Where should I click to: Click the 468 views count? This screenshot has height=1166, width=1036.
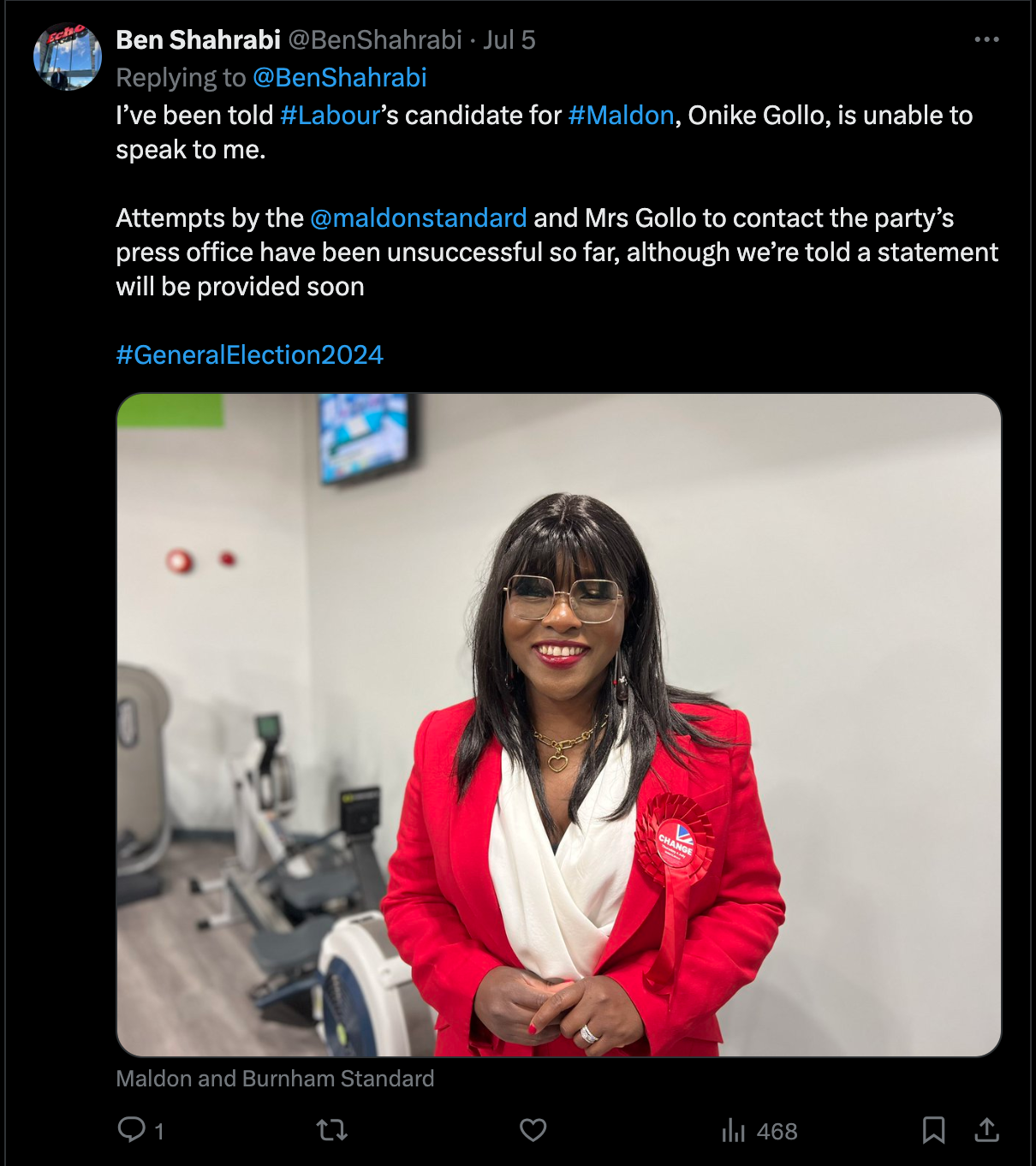pyautogui.click(x=777, y=1132)
